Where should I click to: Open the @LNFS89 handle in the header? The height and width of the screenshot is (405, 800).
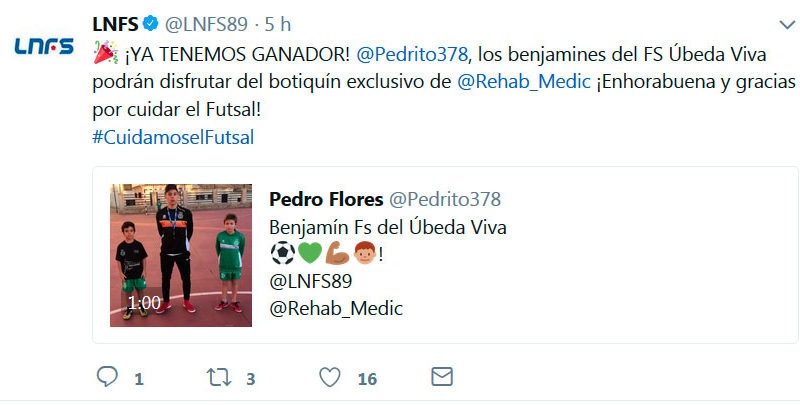coord(206,24)
